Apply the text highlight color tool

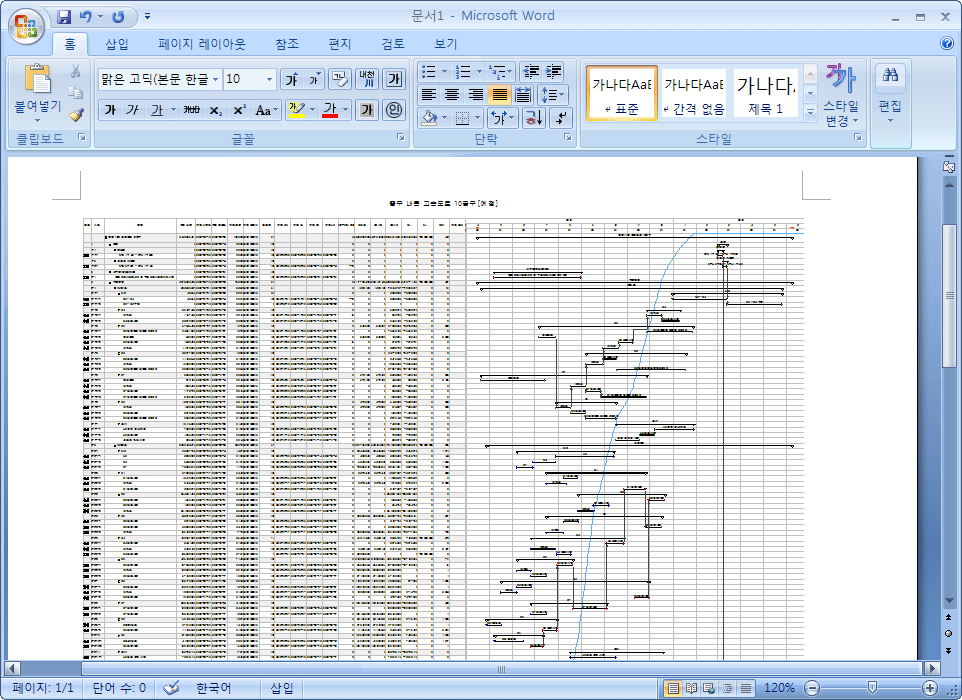296,110
